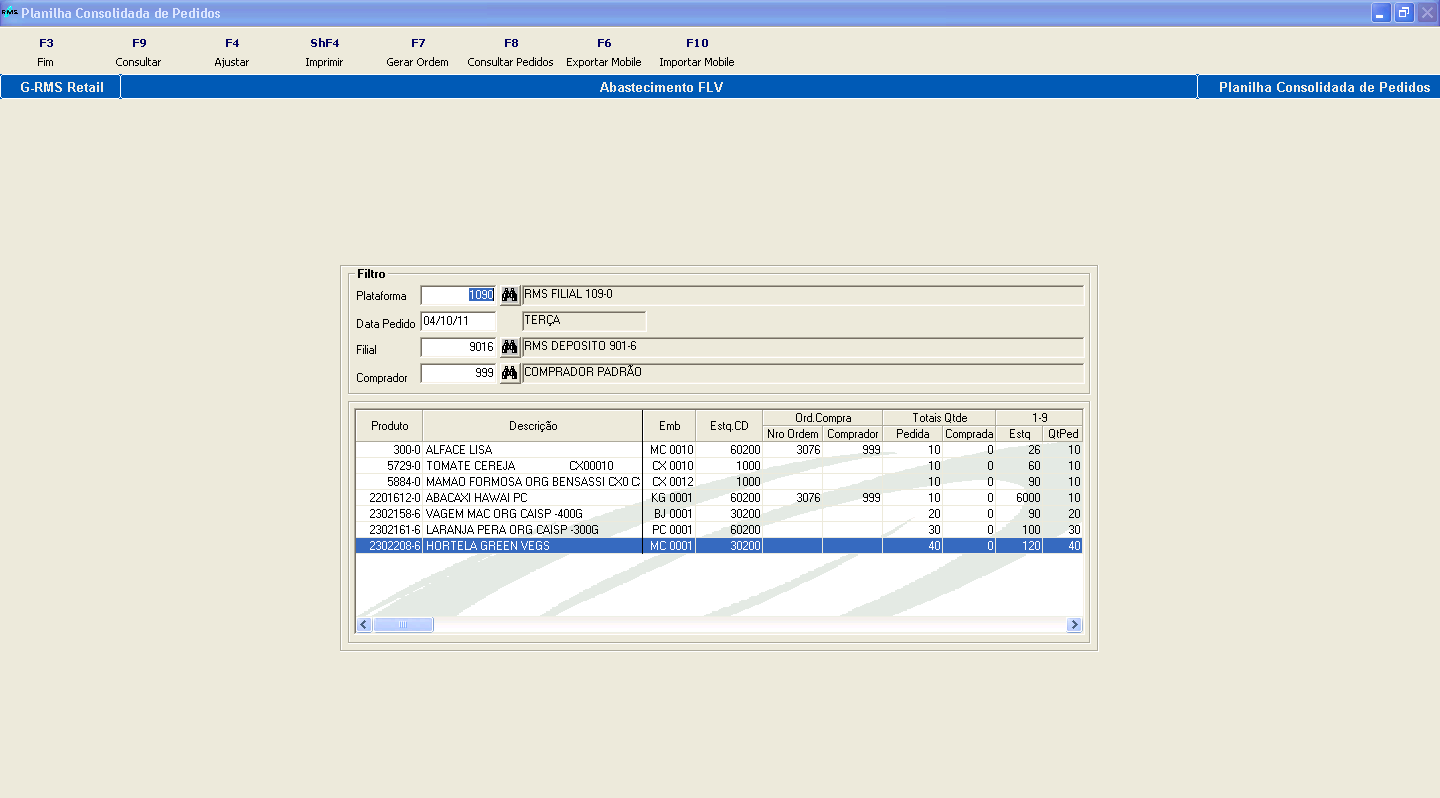Click the horizontal scrollbar thumb in grid
Image resolution: width=1440 pixels, height=798 pixels.
403,625
